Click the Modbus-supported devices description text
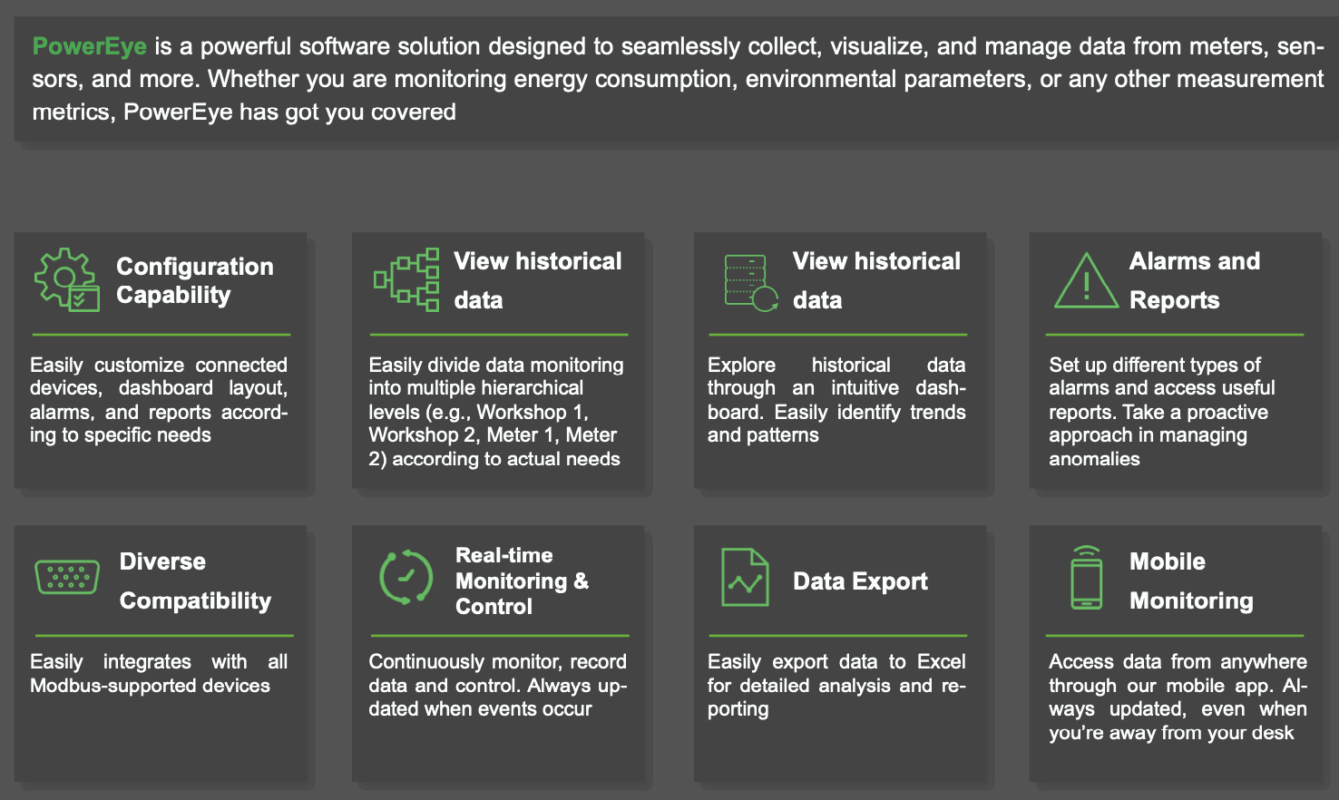 [x=158, y=674]
